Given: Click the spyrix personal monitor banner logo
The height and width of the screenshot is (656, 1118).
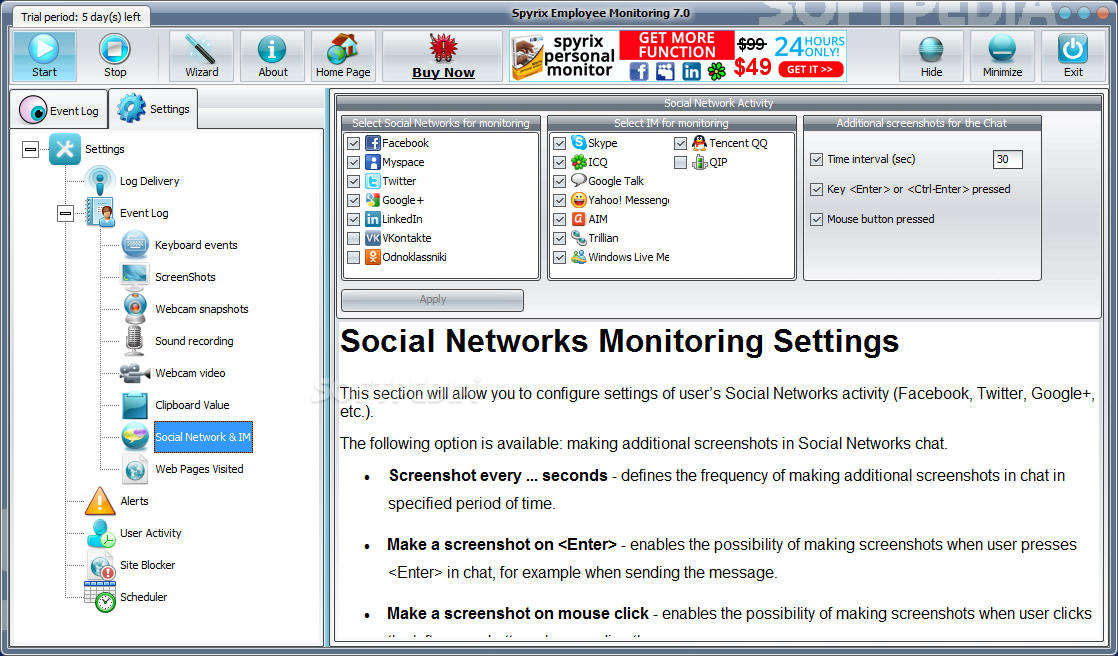Looking at the screenshot, I should pyautogui.click(x=563, y=56).
